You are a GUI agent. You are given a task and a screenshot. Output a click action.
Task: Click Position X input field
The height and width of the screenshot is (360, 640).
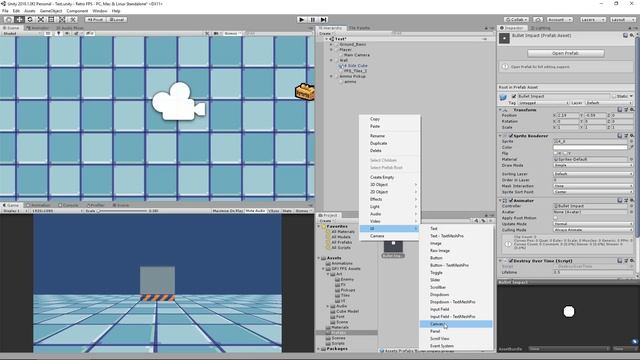[x=567, y=116]
